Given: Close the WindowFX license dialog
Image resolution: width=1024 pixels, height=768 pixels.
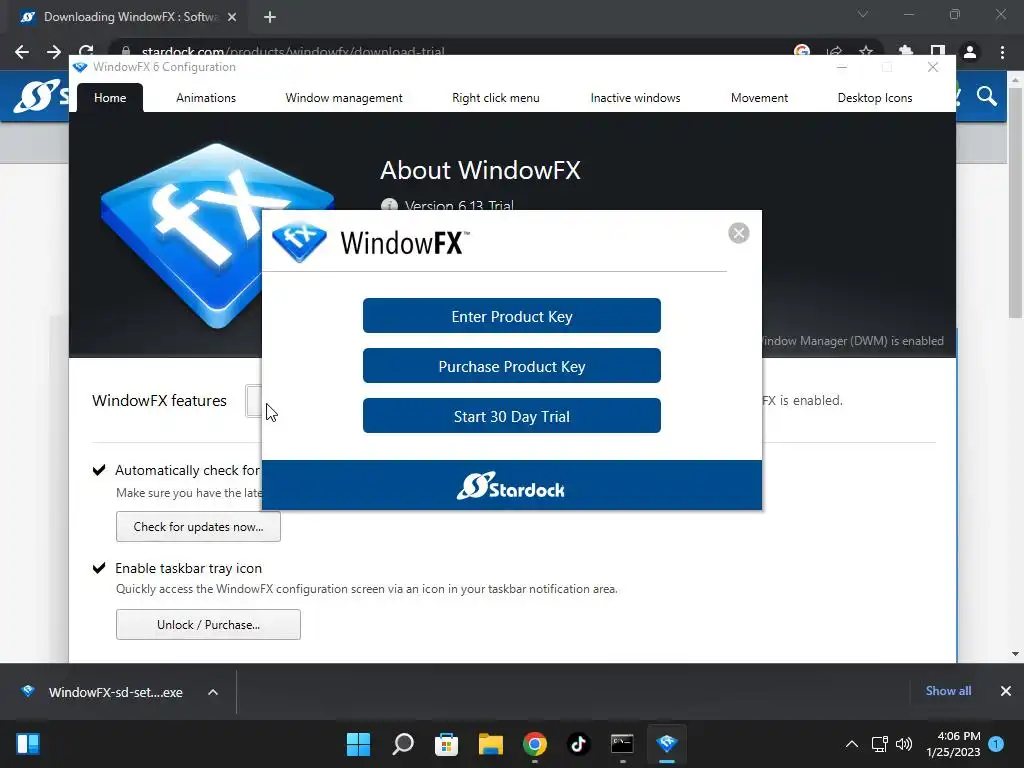Looking at the screenshot, I should pyautogui.click(x=739, y=233).
